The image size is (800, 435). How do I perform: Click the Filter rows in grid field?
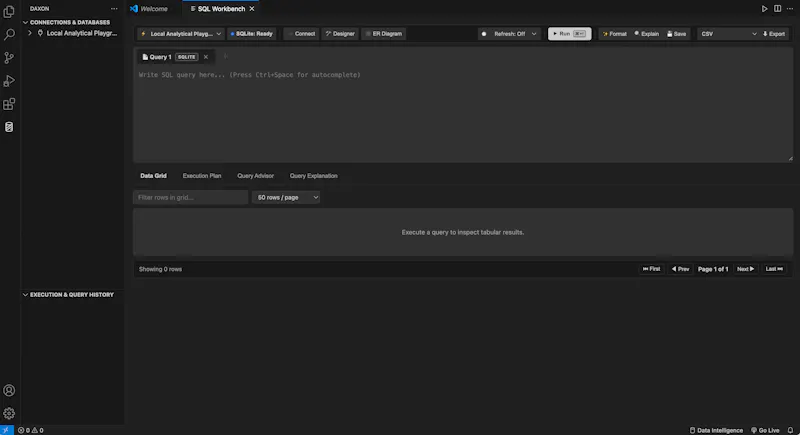tap(190, 197)
